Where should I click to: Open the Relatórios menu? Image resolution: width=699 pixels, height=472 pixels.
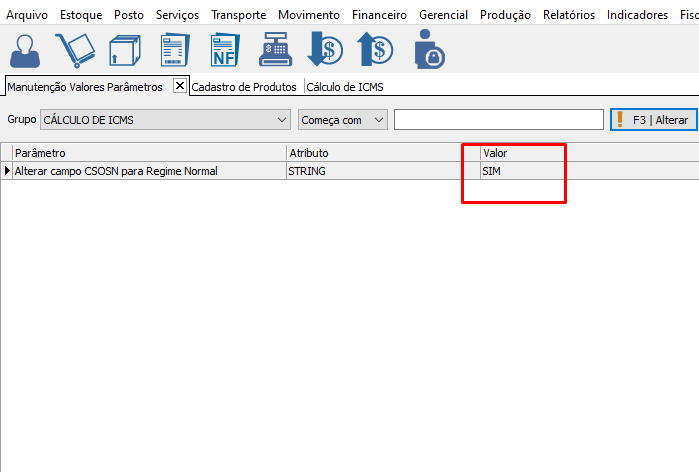[x=568, y=15]
